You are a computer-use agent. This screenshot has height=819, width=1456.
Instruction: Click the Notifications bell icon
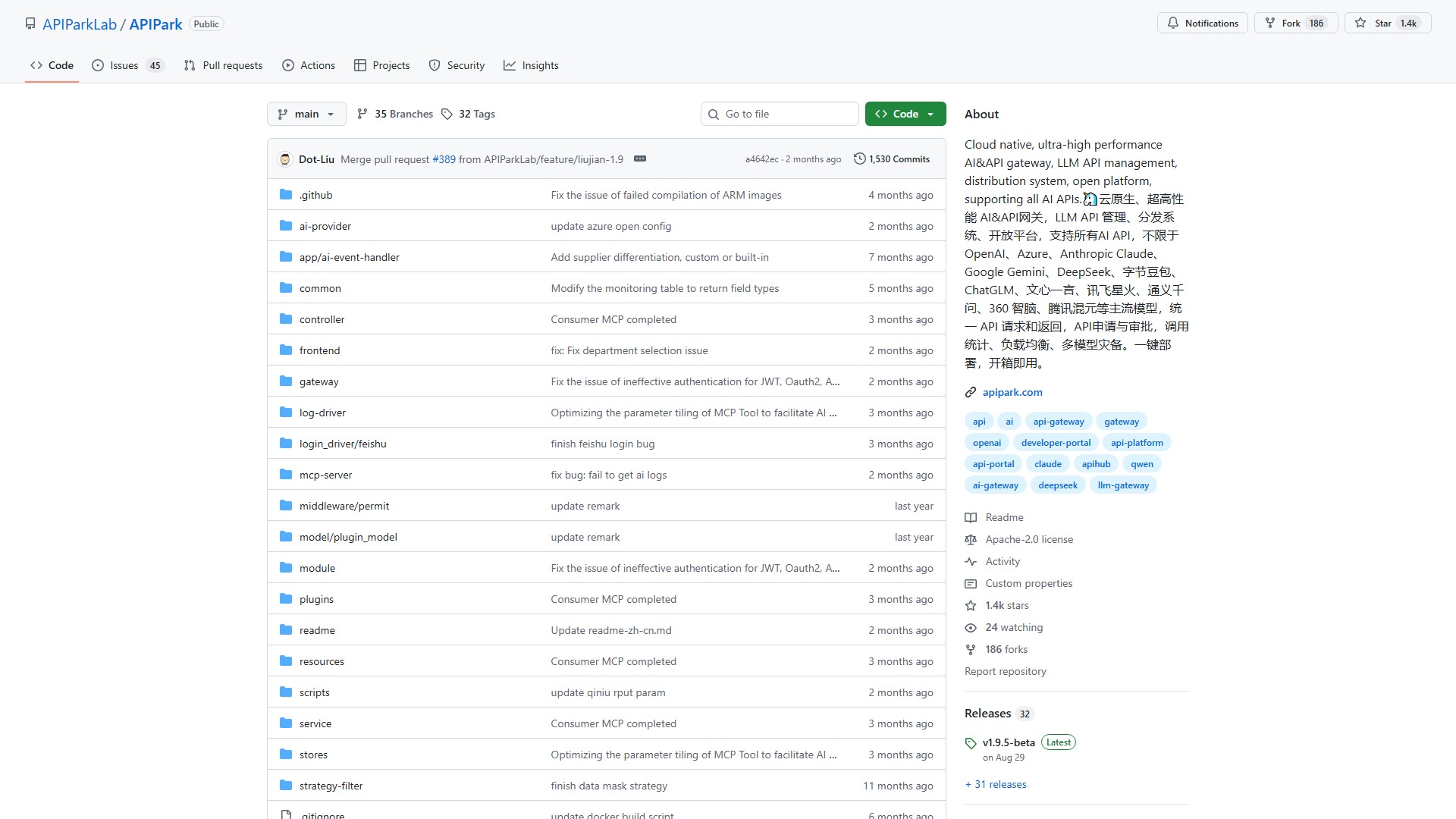coord(1173,23)
